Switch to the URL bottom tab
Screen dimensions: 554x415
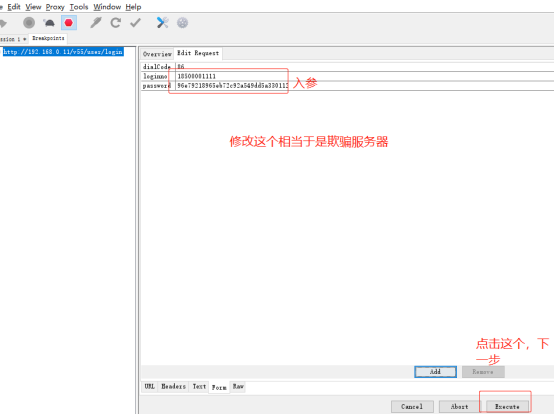(149, 386)
